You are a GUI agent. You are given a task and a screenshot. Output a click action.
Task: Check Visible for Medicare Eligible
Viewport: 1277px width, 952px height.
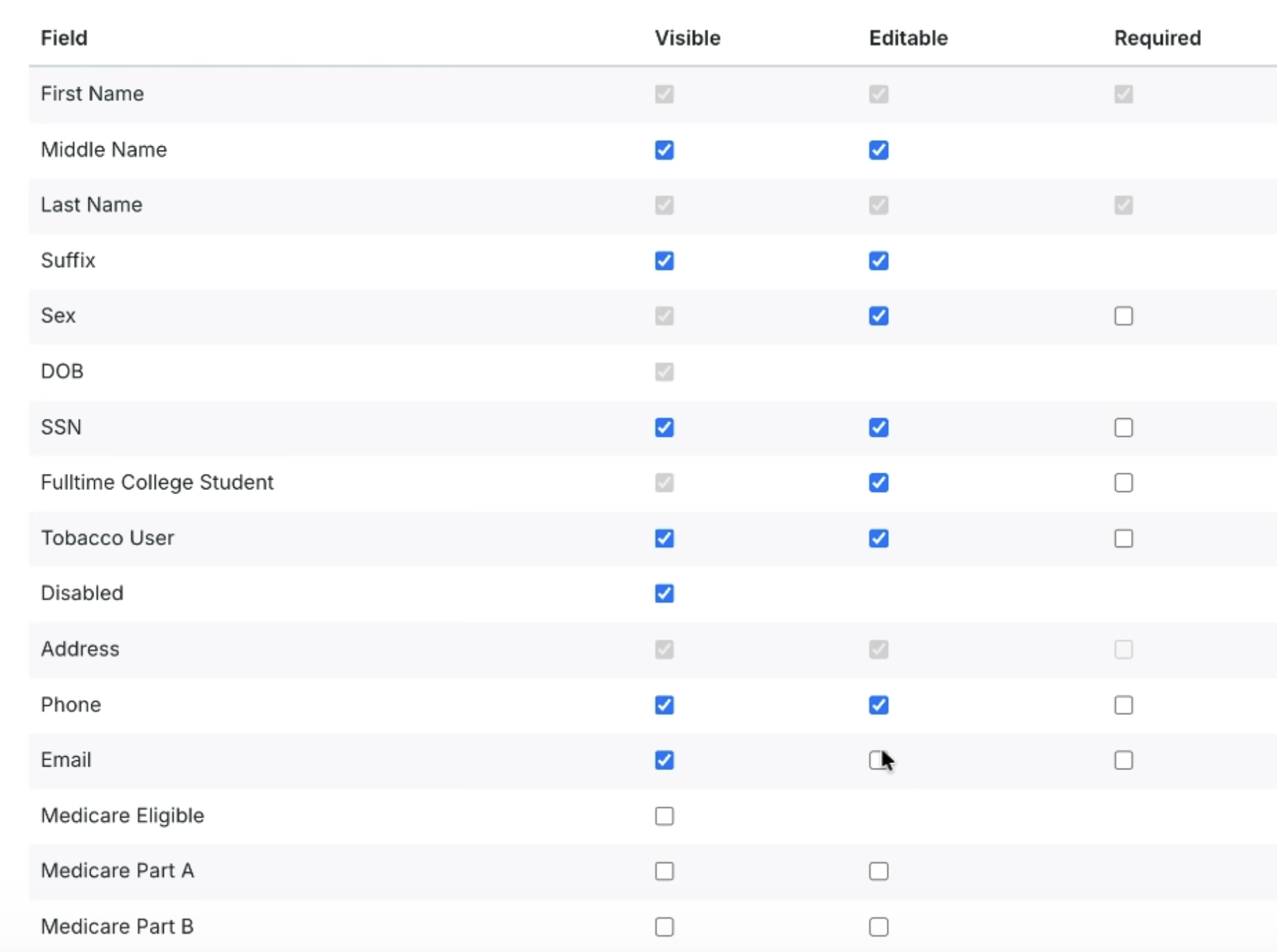[664, 815]
